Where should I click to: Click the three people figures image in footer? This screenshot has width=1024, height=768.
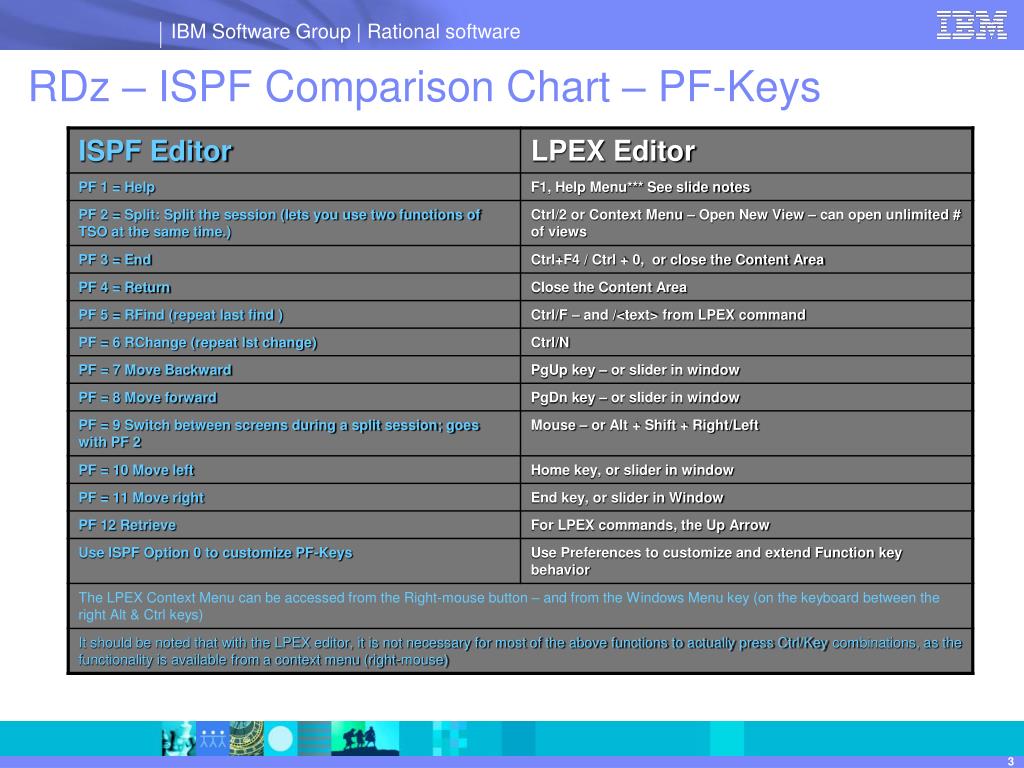(x=213, y=739)
